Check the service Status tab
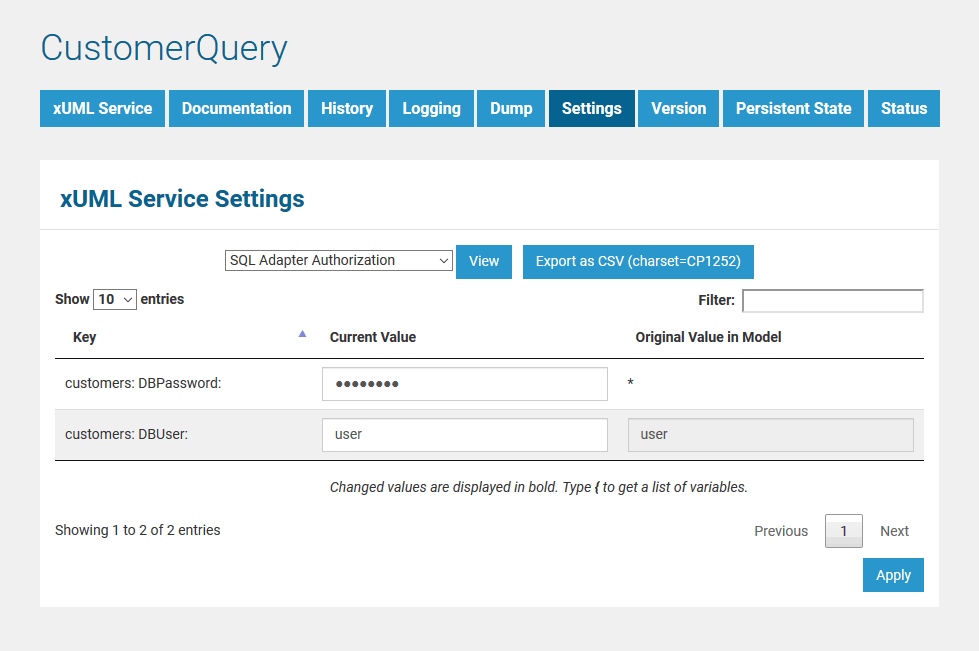Viewport: 979px width, 651px height. 903,108
